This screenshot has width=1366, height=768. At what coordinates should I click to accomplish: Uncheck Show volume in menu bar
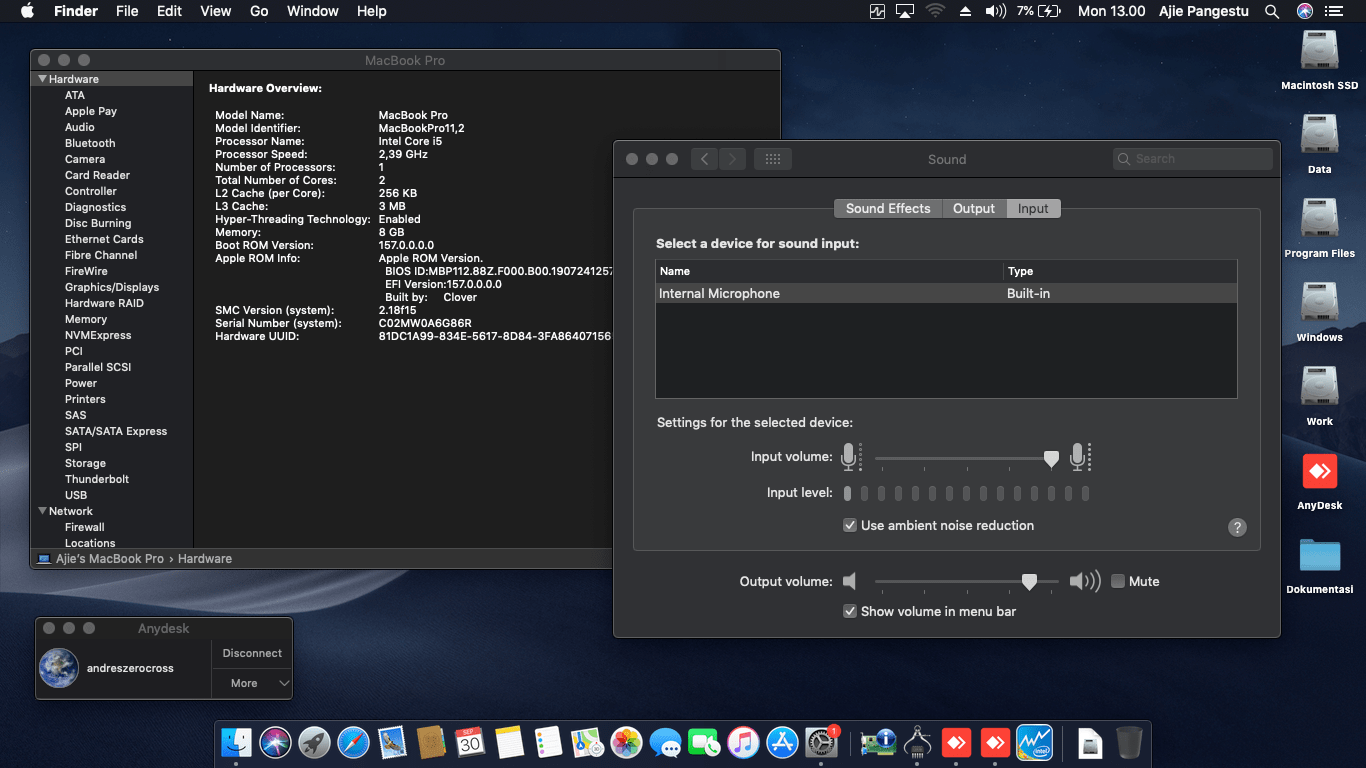pos(850,611)
